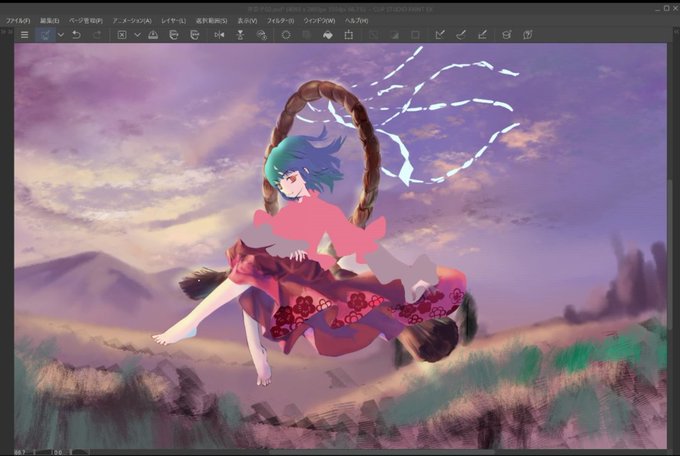Screen dimensions: 680x456
Task: Click the Clear (boxed X) icon
Action: (x=122, y=35)
